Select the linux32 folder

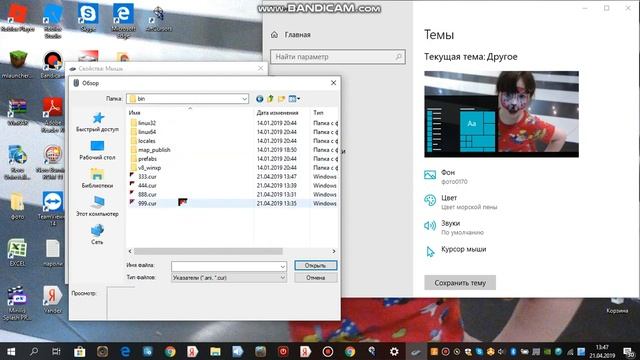coord(147,123)
